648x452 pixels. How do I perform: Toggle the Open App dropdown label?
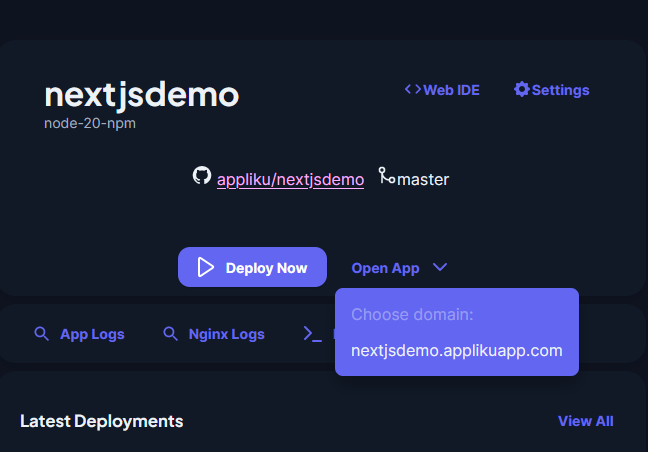(385, 268)
